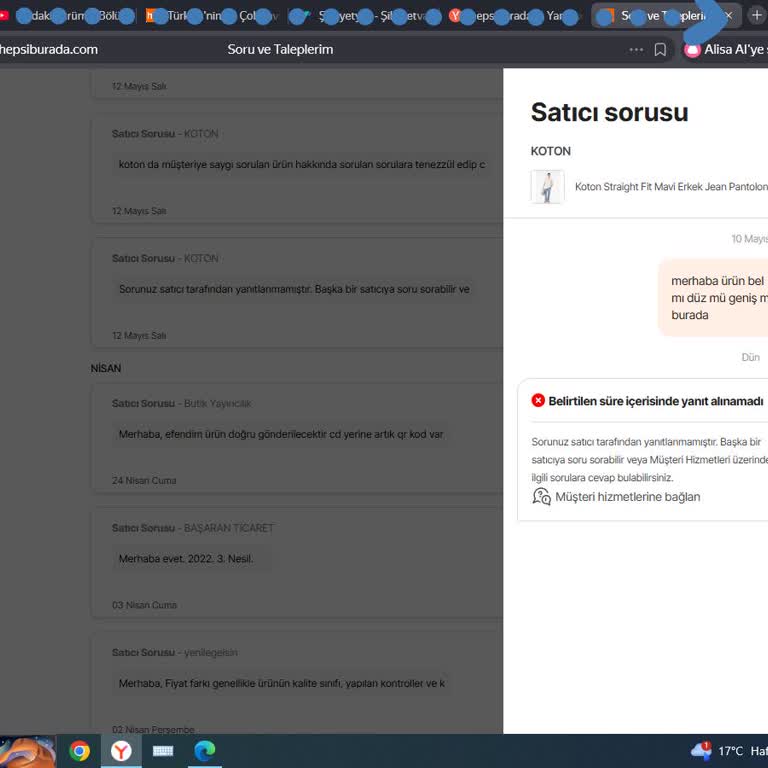This screenshot has height=768, width=768.
Task: Click the bookmark icon in address bar
Action: (660, 49)
